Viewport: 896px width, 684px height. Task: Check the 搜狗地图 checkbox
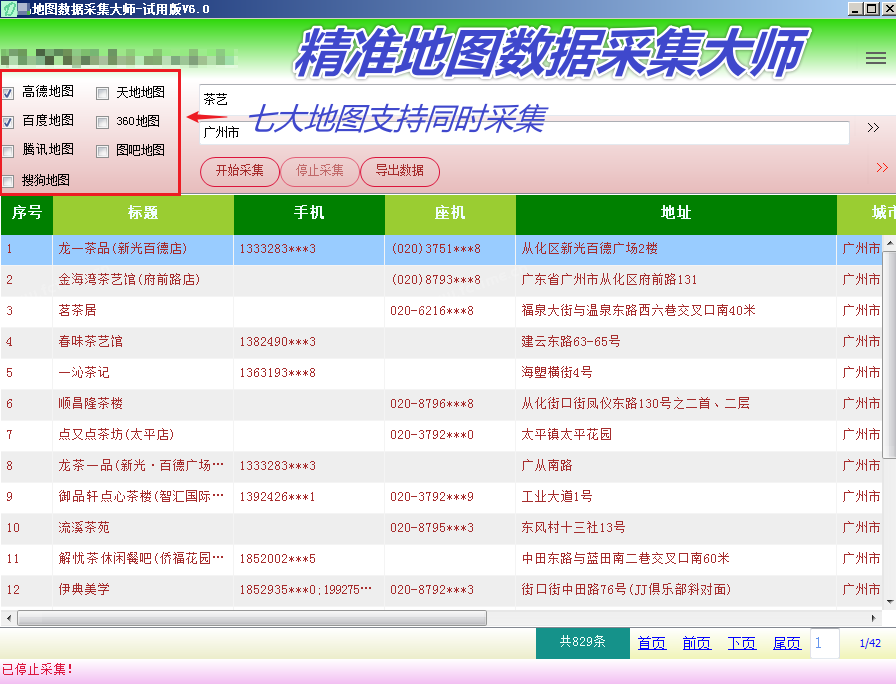pos(9,182)
